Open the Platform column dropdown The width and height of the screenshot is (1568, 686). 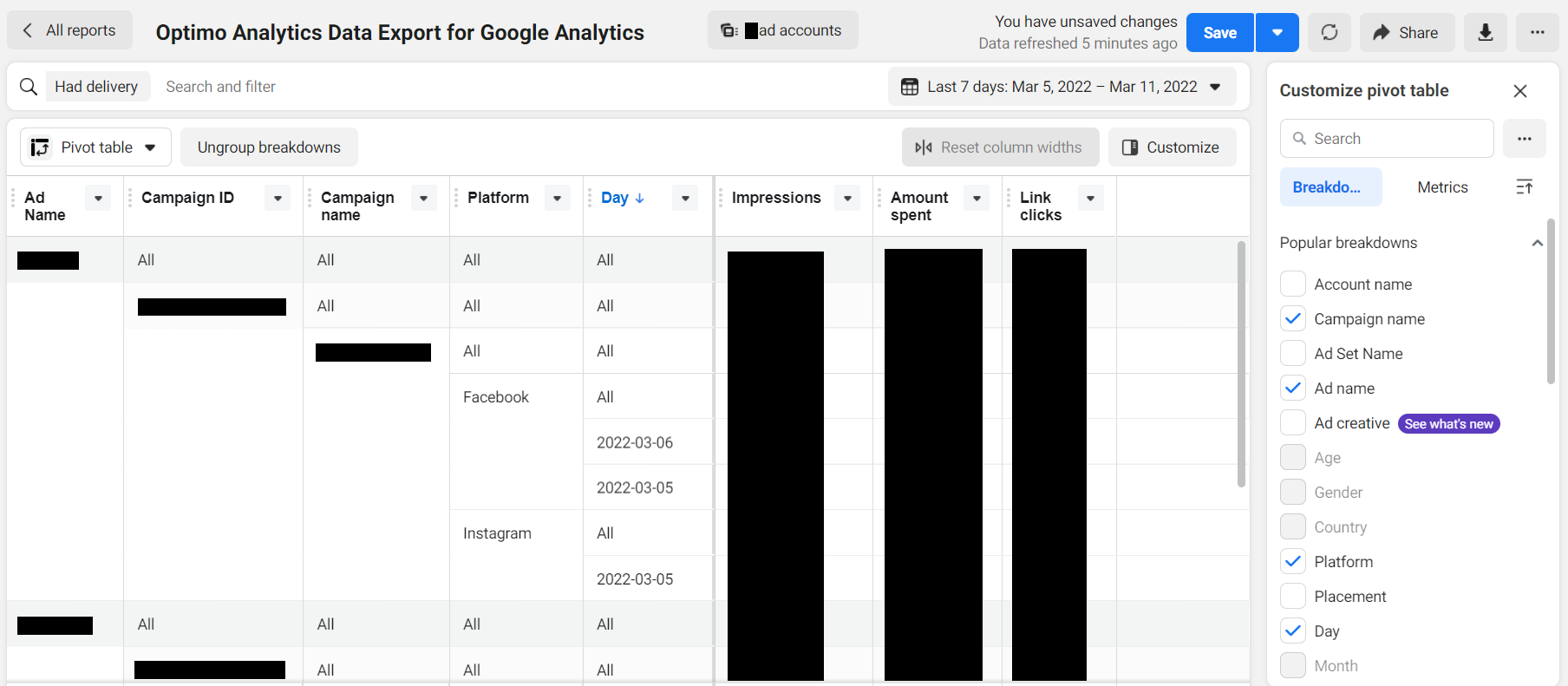(557, 199)
